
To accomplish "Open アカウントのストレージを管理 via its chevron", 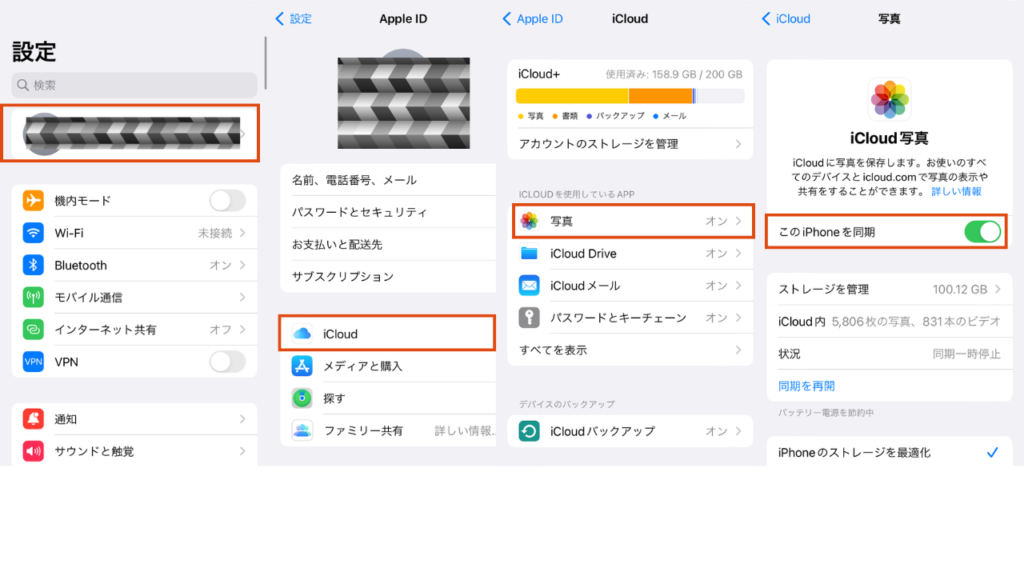I will click(x=738, y=144).
